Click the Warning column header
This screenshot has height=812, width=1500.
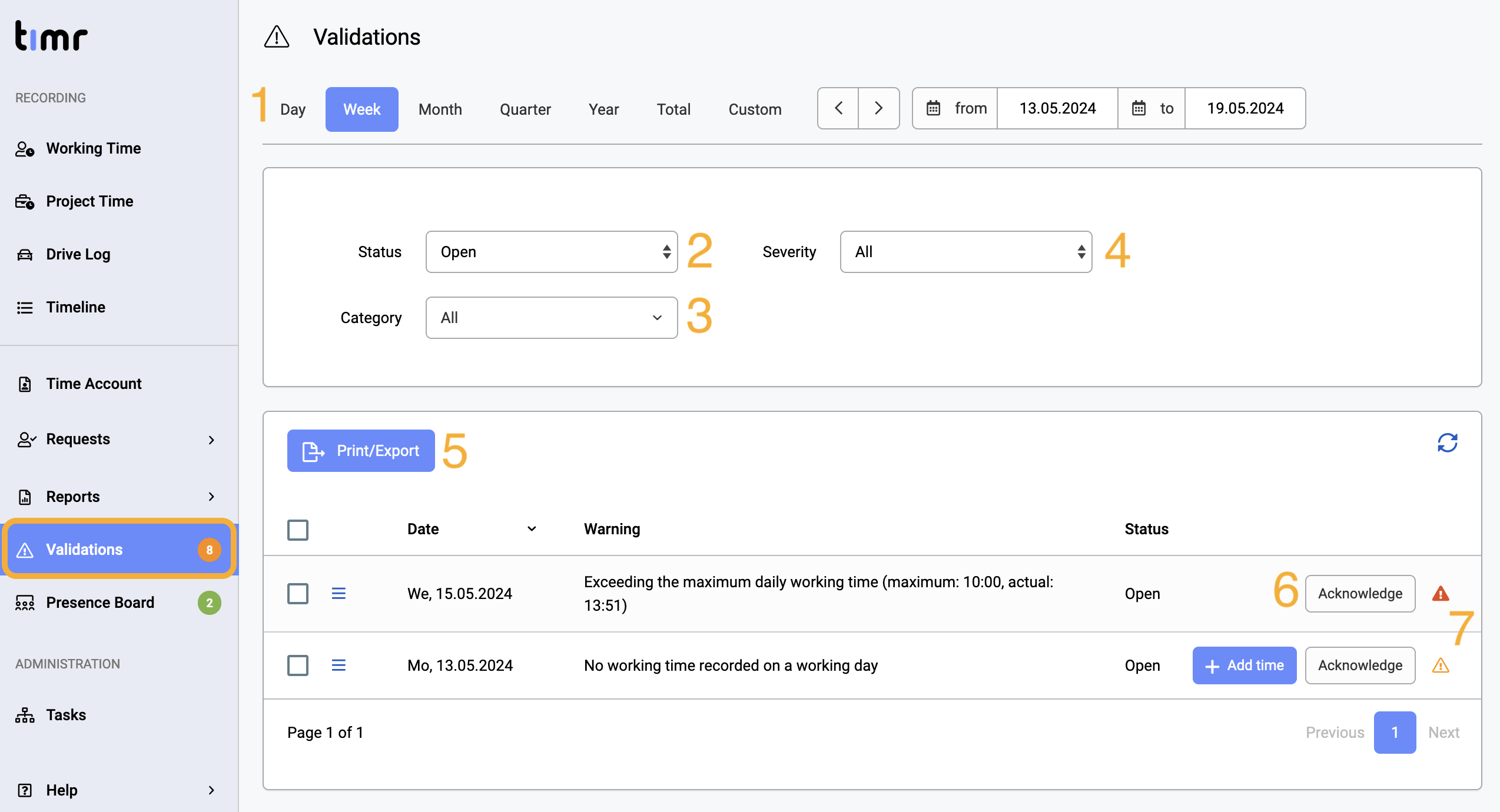pyautogui.click(x=612, y=529)
